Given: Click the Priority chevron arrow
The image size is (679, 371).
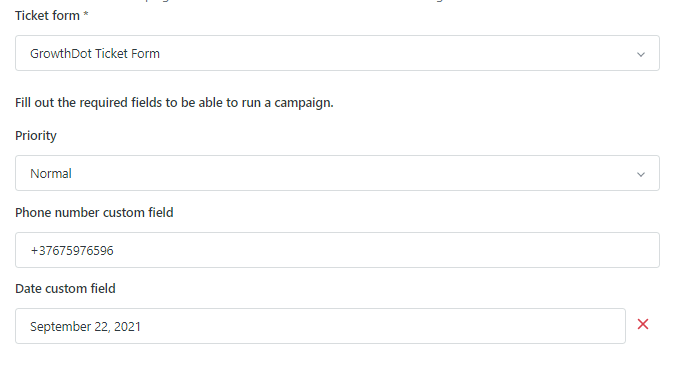Looking at the screenshot, I should coord(640,174).
